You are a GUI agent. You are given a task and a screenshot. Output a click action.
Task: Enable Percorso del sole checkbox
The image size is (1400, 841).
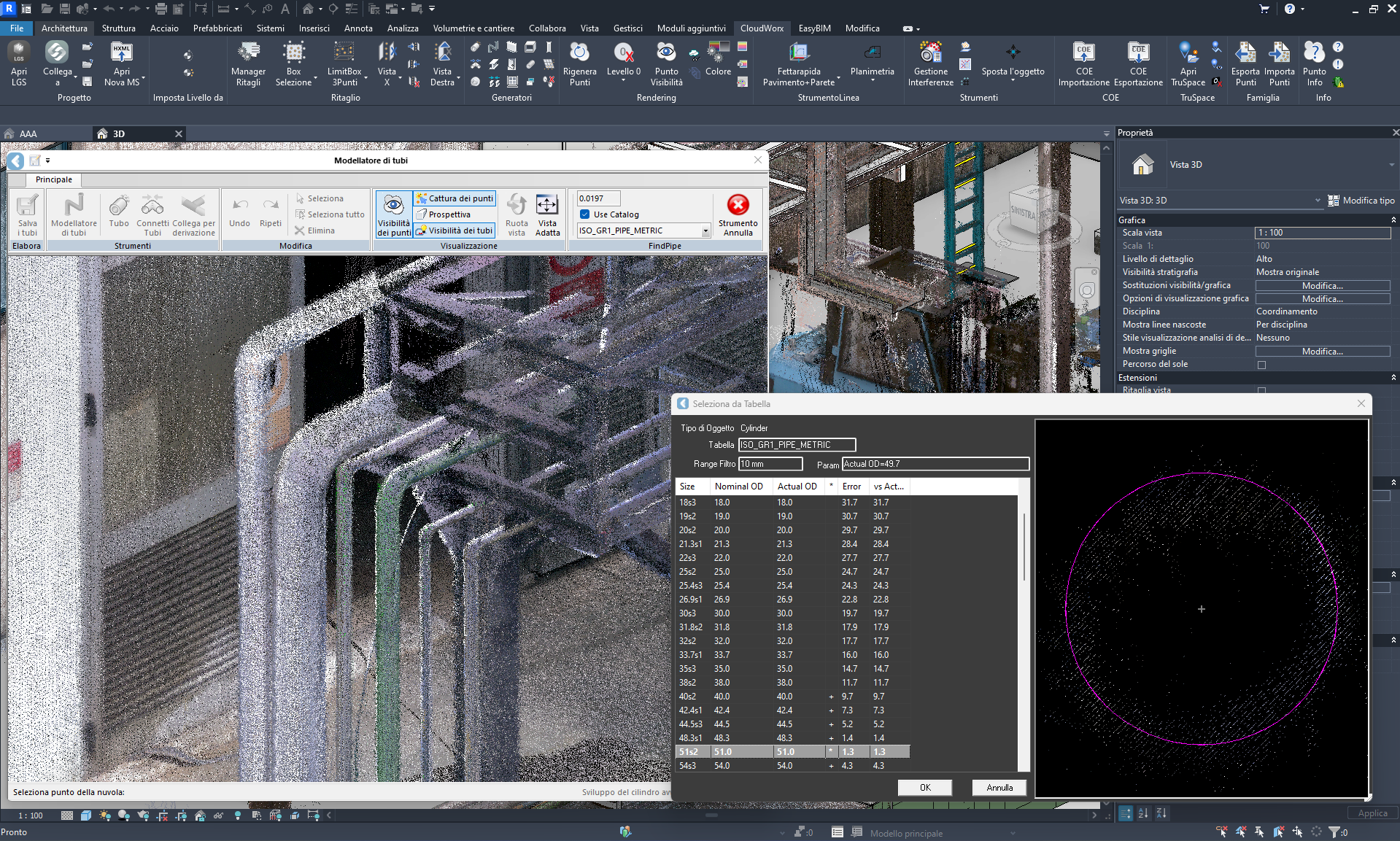(1261, 365)
